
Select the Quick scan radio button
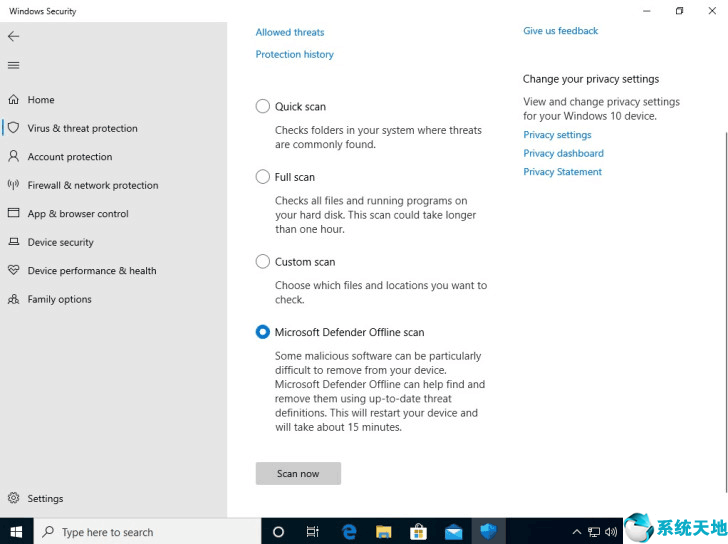(262, 106)
